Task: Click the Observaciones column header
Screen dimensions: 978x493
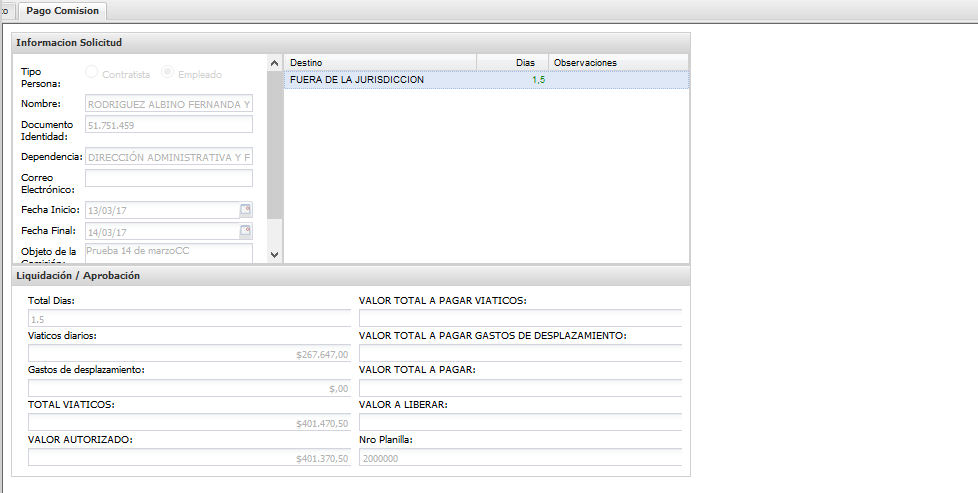Action: tap(618, 62)
